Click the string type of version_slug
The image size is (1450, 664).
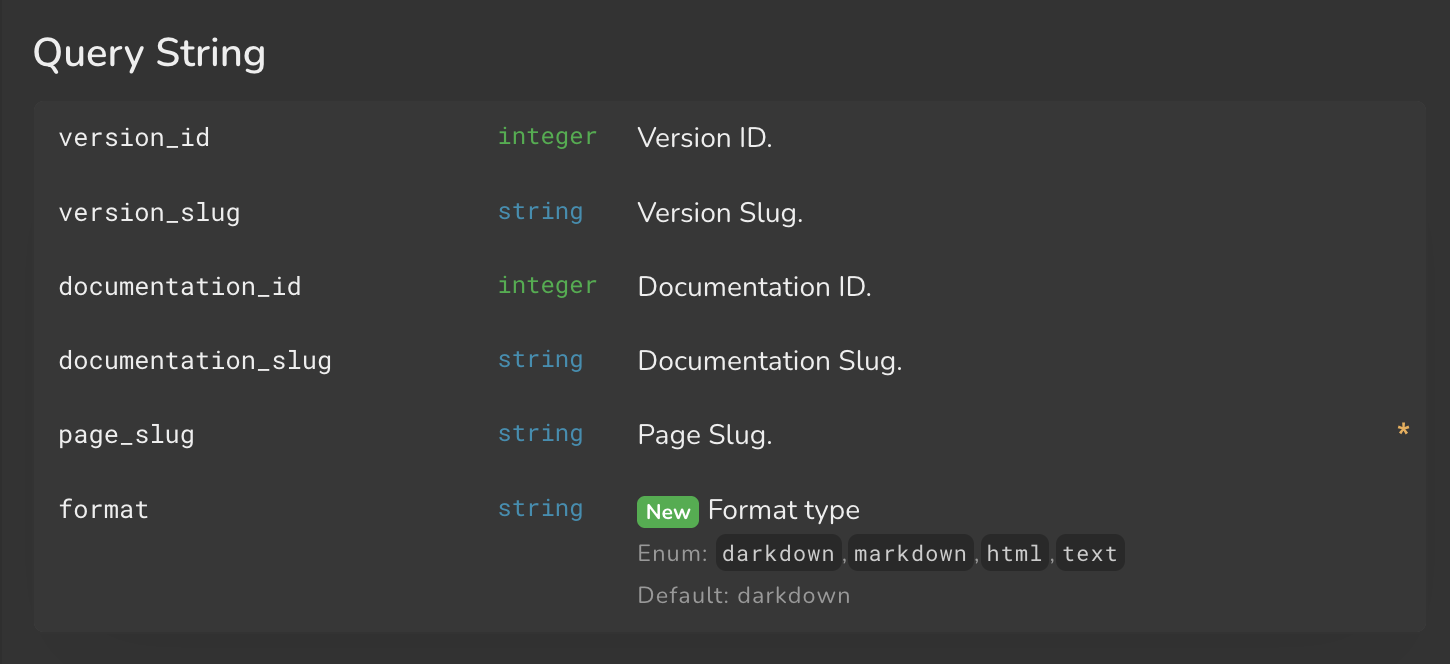540,211
